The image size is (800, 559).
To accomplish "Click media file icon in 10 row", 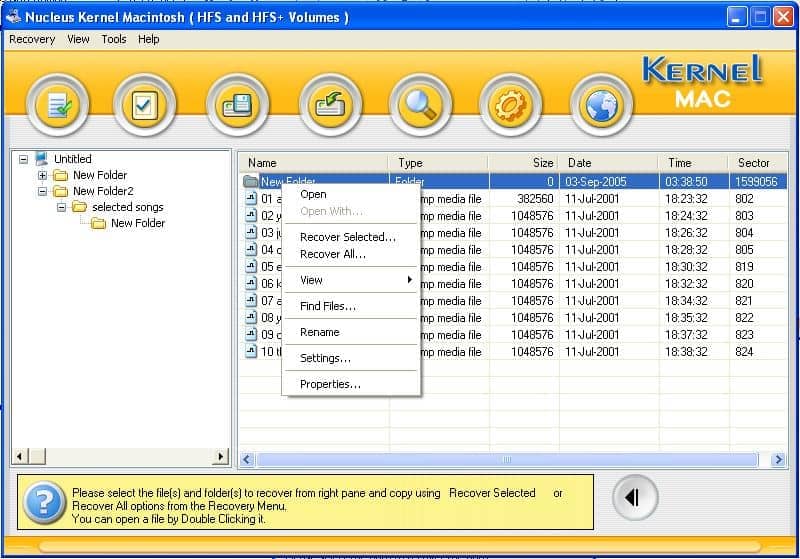I will (x=251, y=351).
